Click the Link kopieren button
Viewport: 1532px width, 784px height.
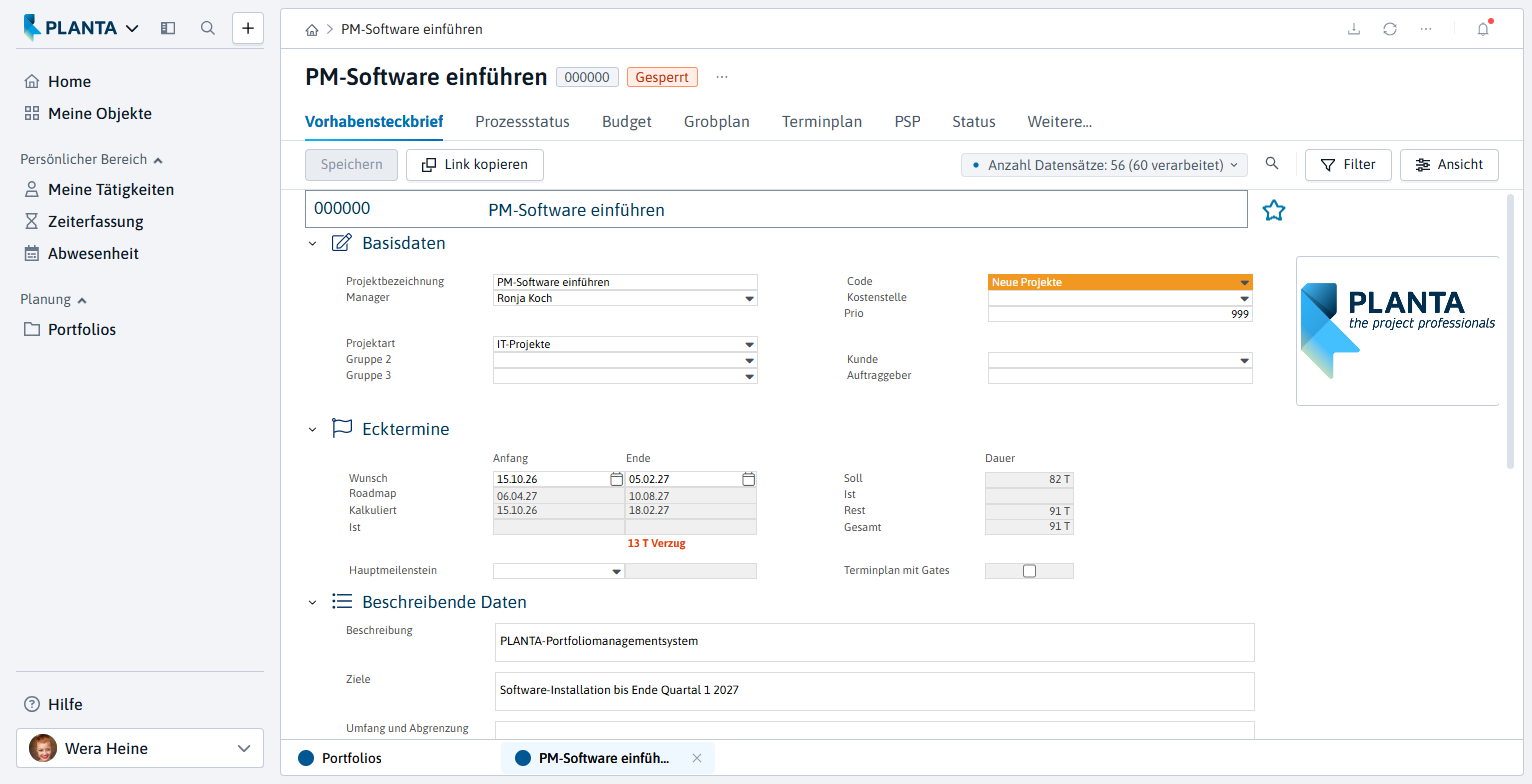point(475,165)
